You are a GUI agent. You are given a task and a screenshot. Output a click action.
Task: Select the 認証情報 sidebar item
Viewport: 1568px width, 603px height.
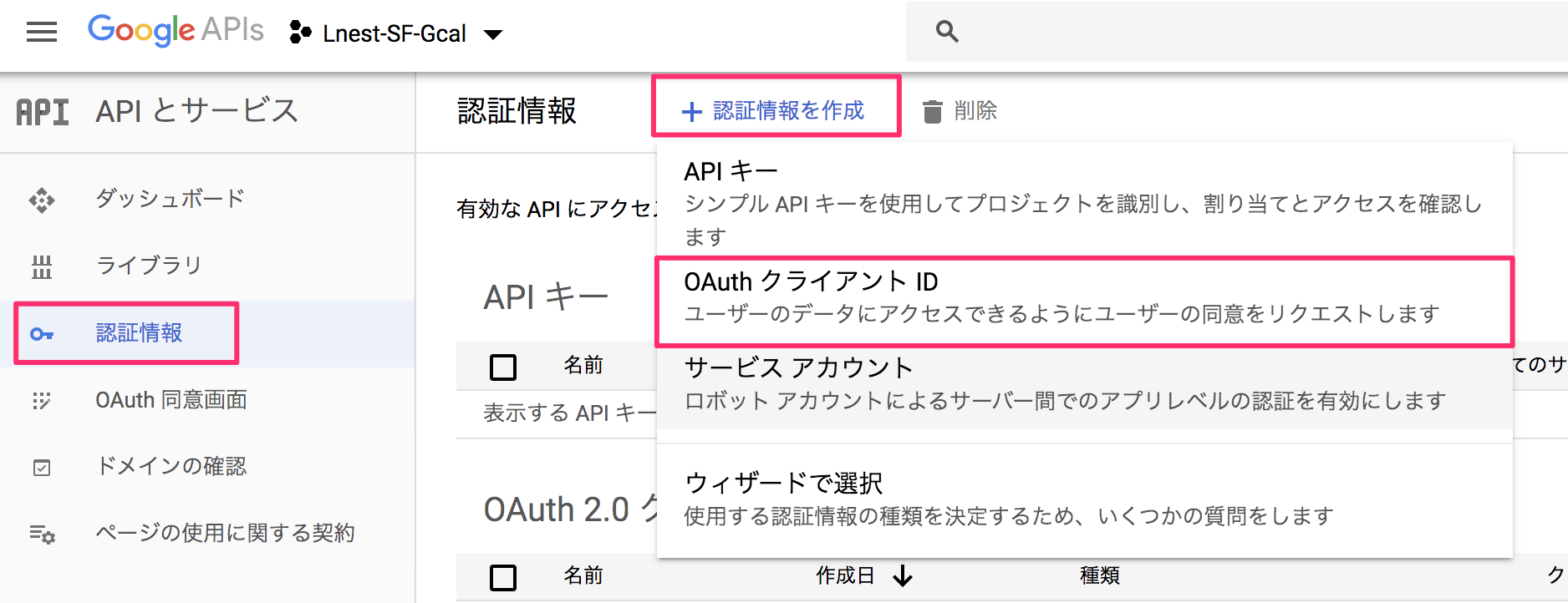(x=207, y=333)
